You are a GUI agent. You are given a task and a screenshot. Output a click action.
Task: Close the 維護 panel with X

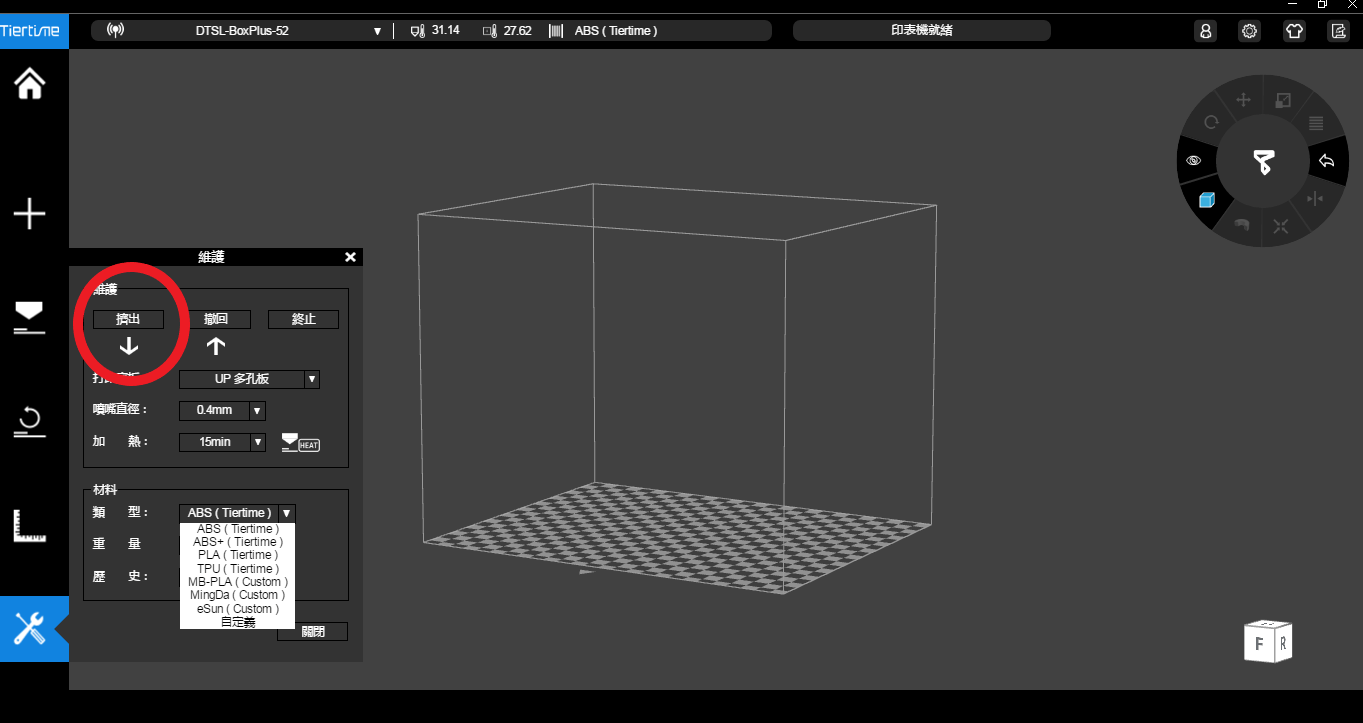(x=350, y=257)
